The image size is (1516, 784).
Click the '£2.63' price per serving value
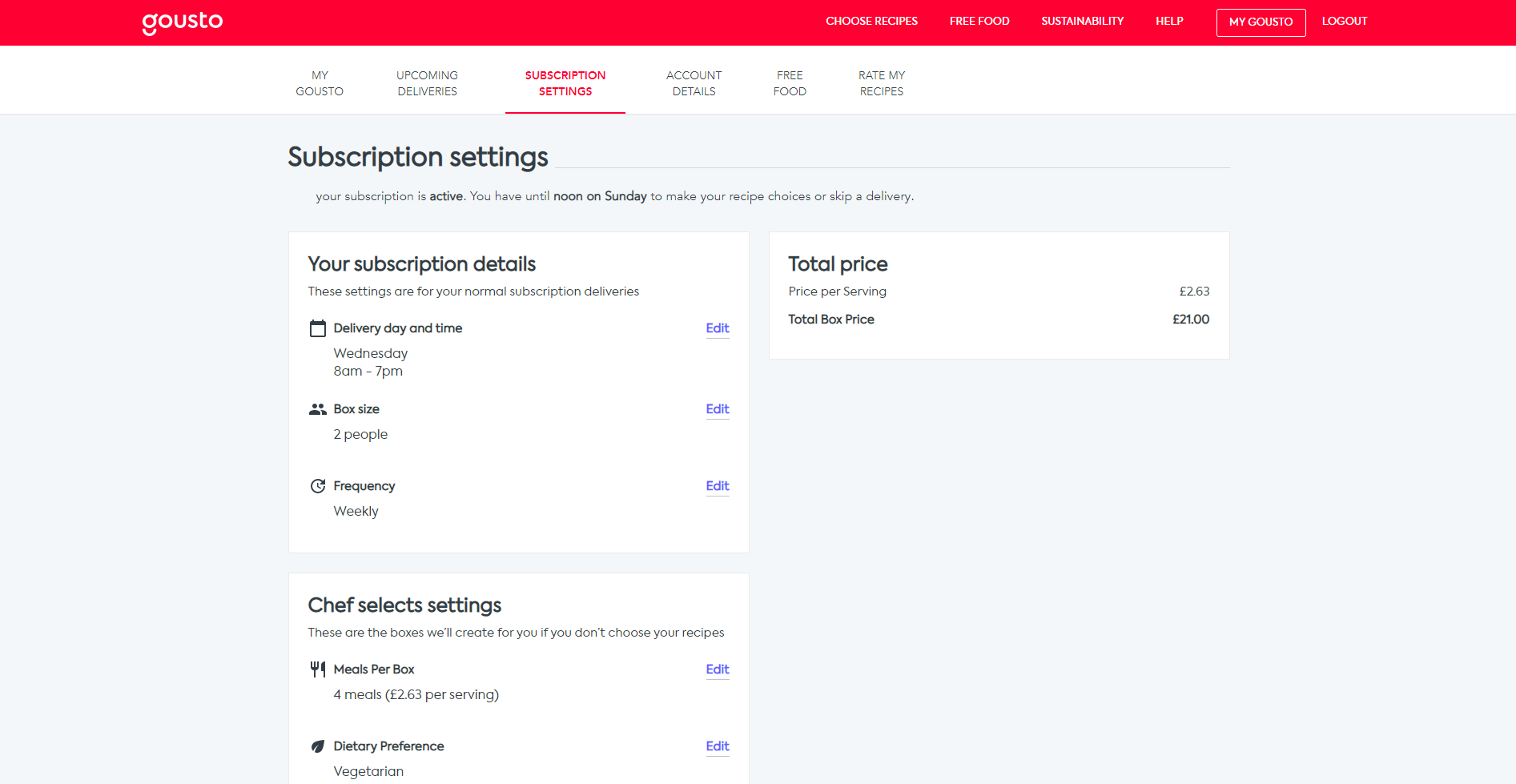click(1194, 291)
